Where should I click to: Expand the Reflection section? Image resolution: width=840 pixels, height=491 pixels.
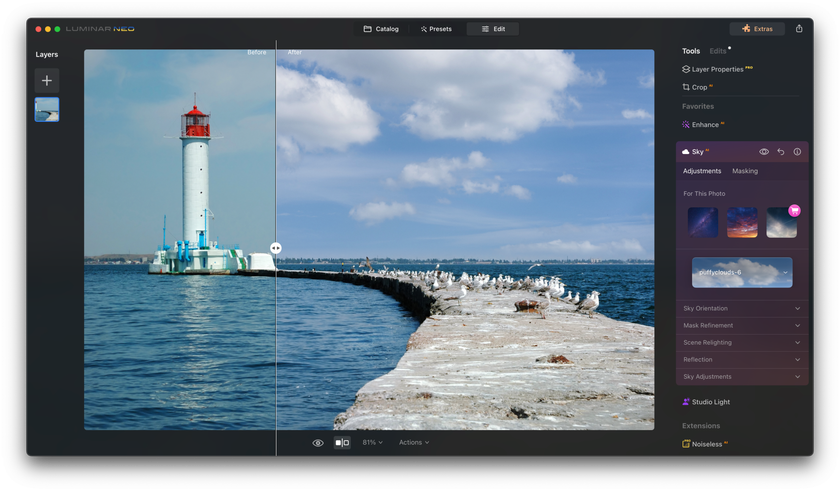(742, 360)
